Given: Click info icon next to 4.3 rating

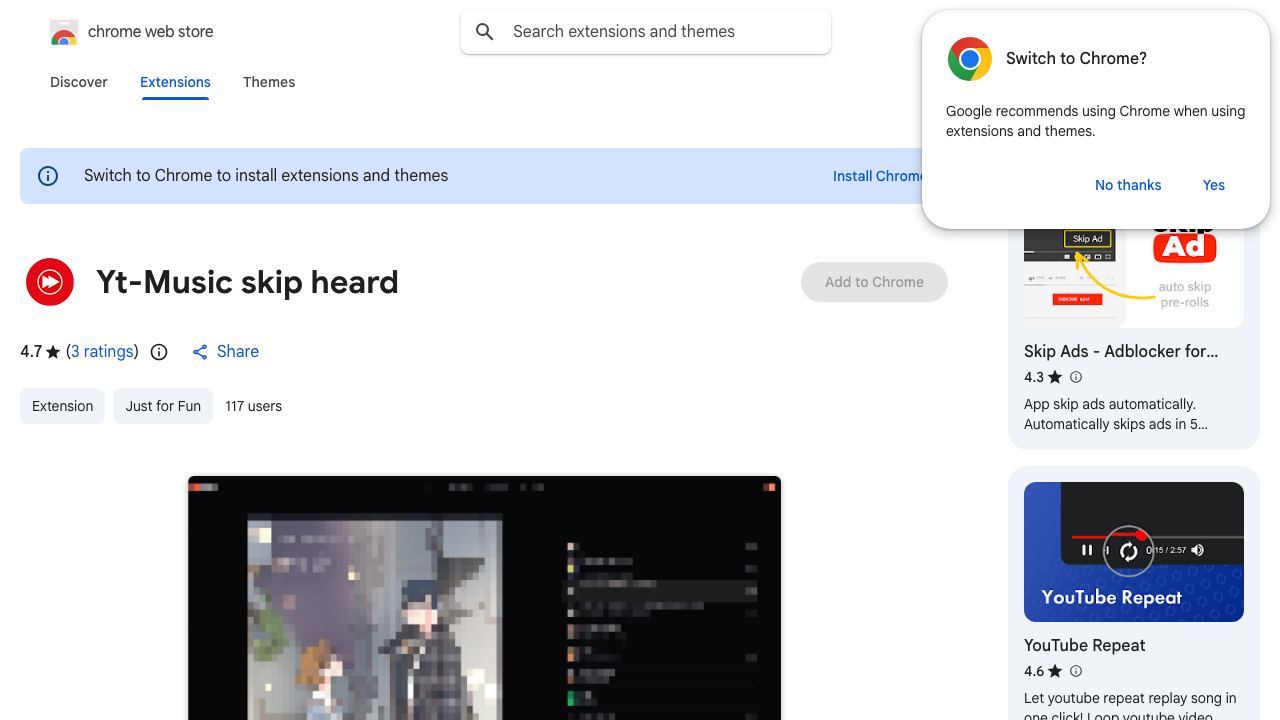Looking at the screenshot, I should click(x=1076, y=377).
